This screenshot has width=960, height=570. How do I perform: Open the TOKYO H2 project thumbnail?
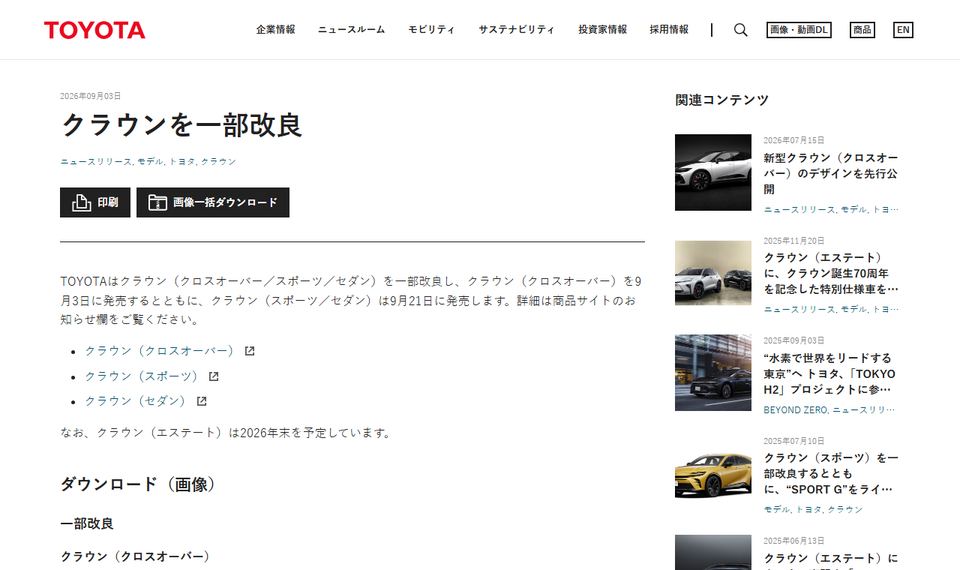tap(713, 372)
